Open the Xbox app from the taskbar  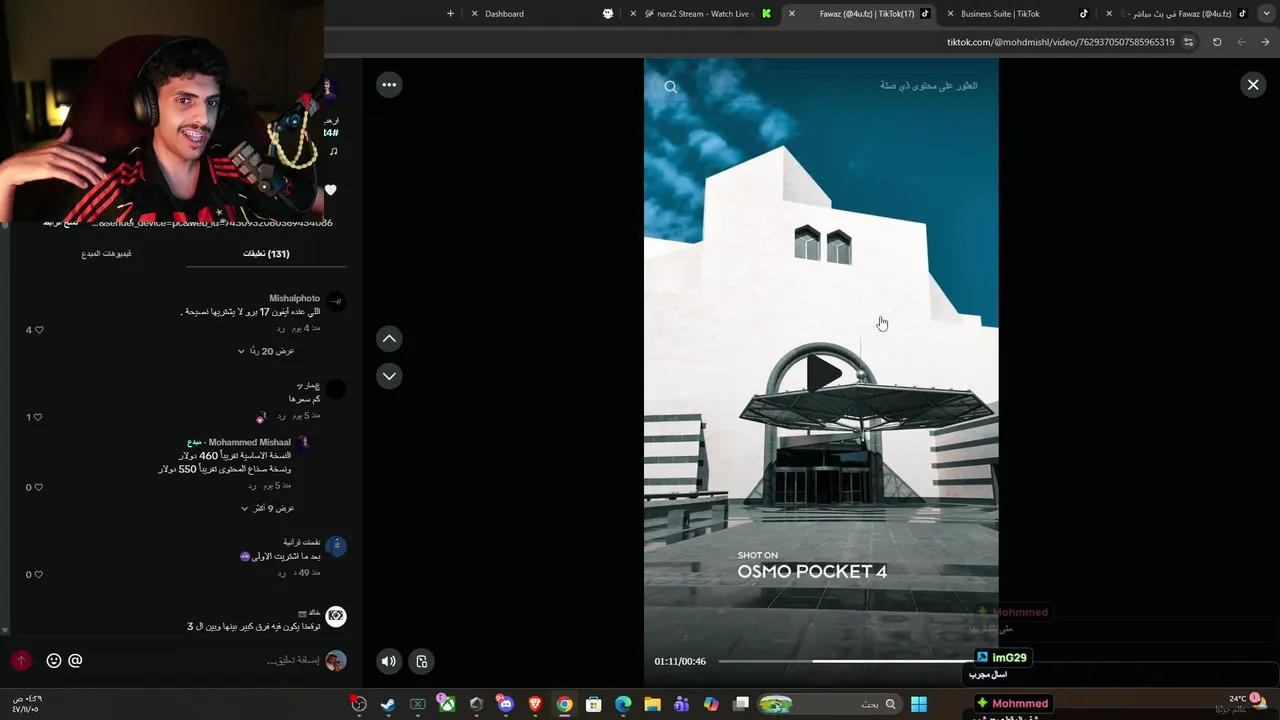(x=447, y=704)
